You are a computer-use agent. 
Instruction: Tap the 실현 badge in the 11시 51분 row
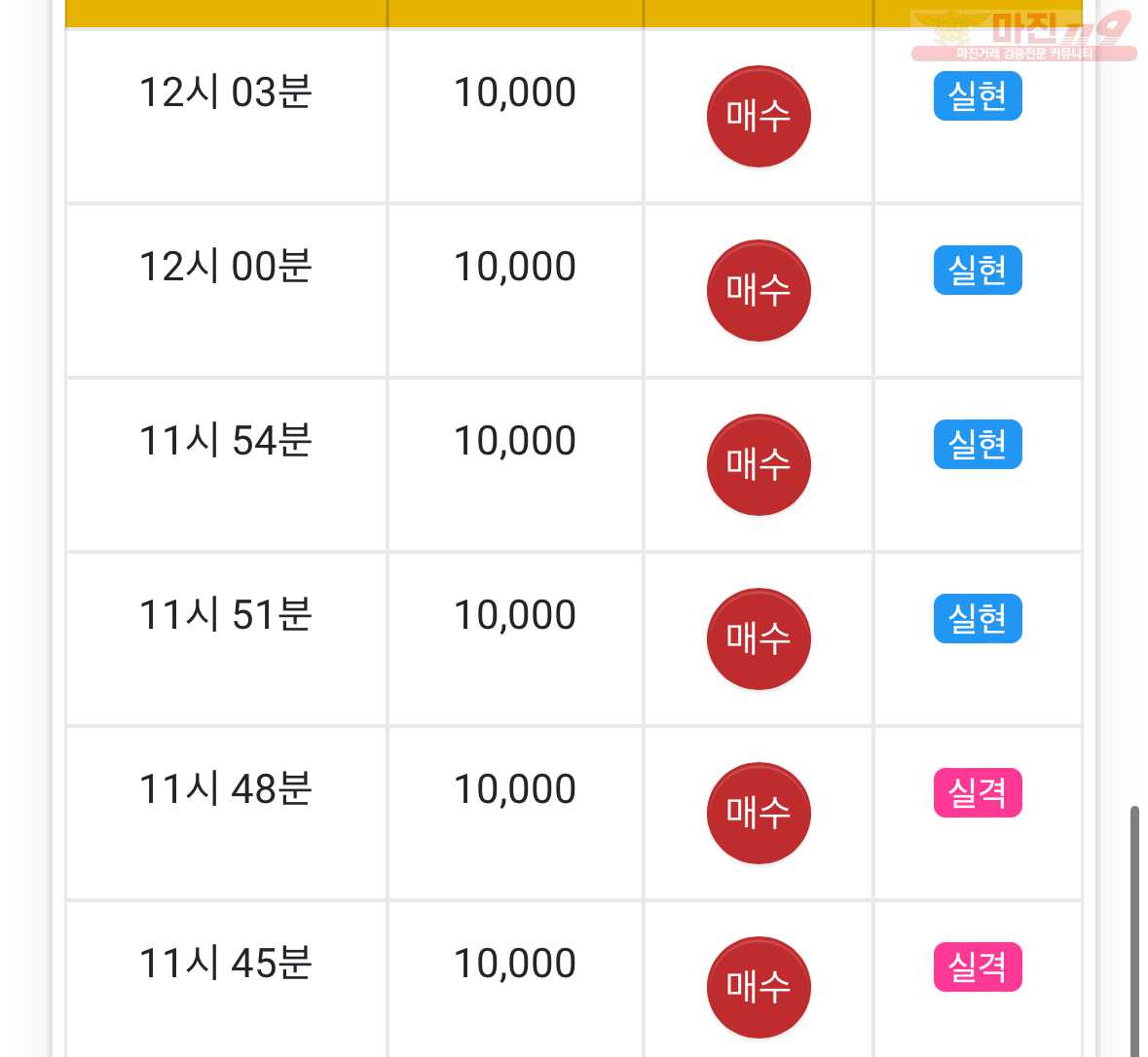pyautogui.click(x=978, y=619)
